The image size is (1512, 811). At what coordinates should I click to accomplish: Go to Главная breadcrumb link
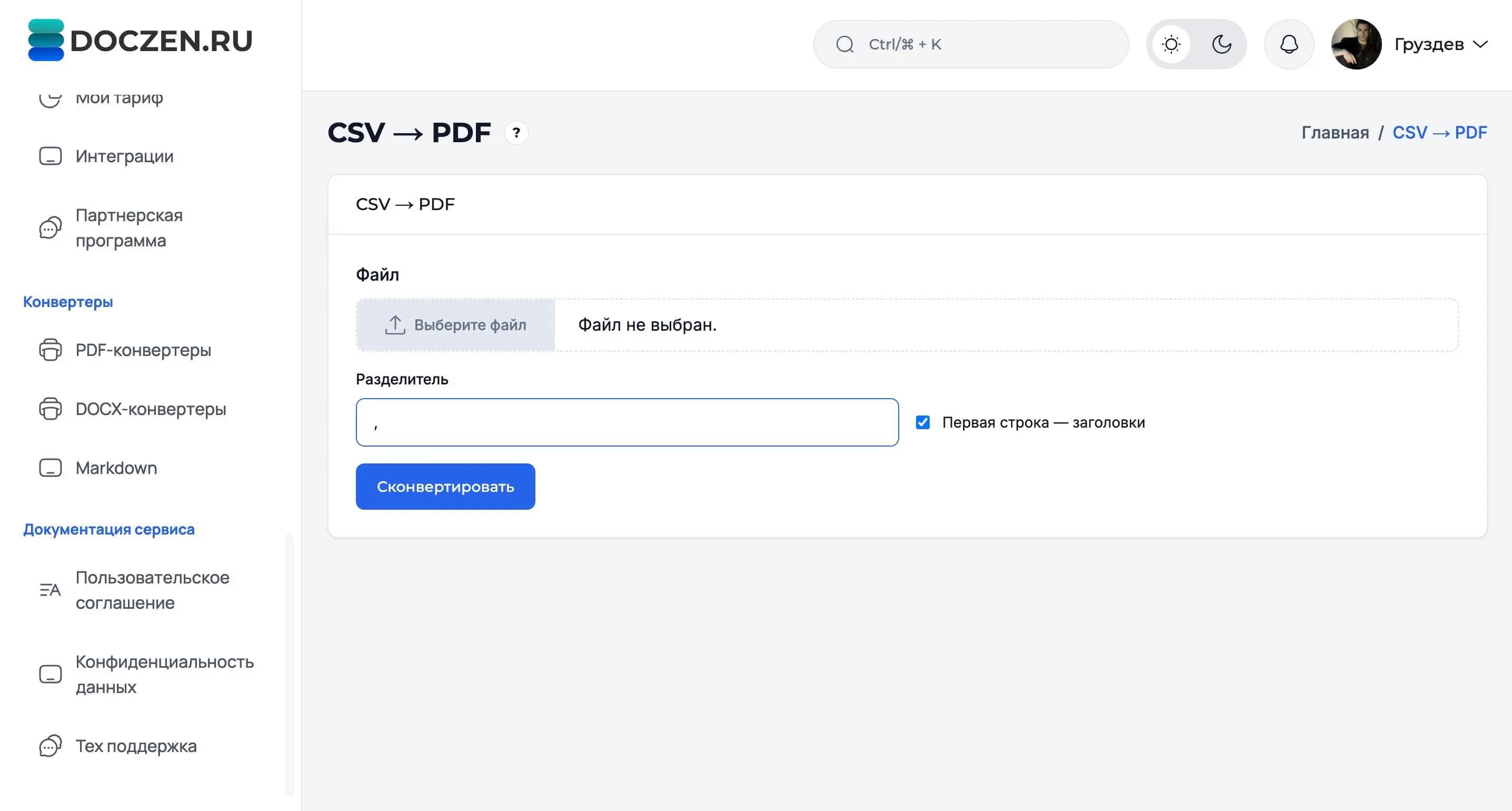pos(1335,133)
